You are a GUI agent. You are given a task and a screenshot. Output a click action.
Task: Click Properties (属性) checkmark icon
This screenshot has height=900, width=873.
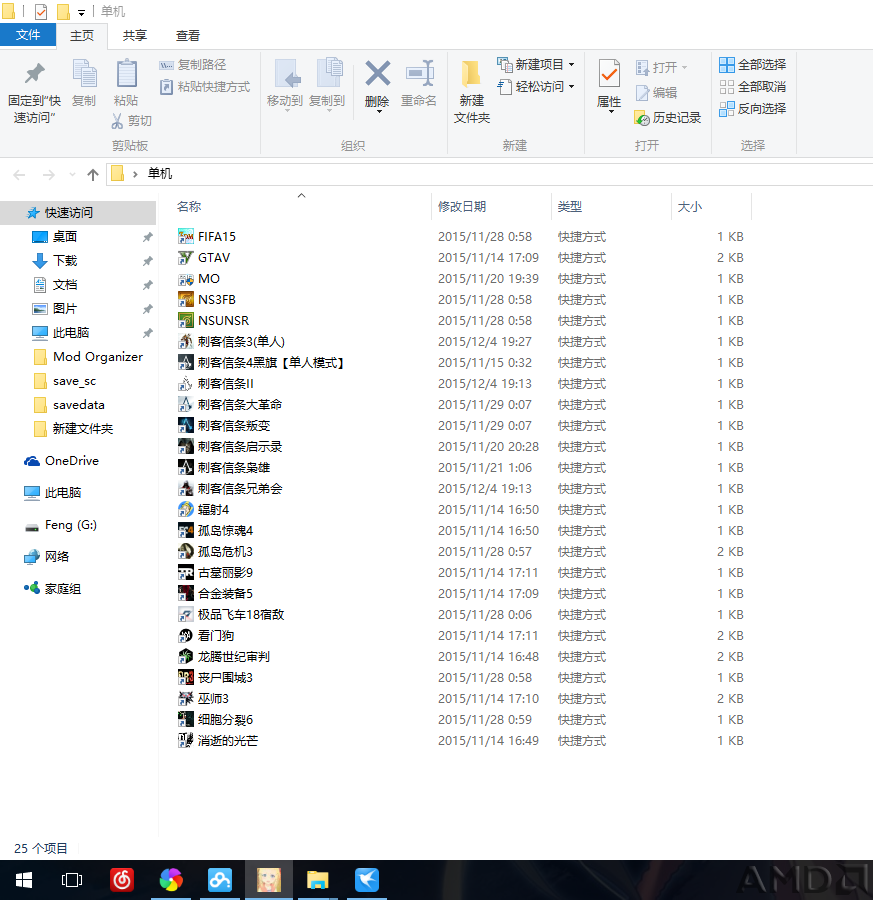[609, 73]
